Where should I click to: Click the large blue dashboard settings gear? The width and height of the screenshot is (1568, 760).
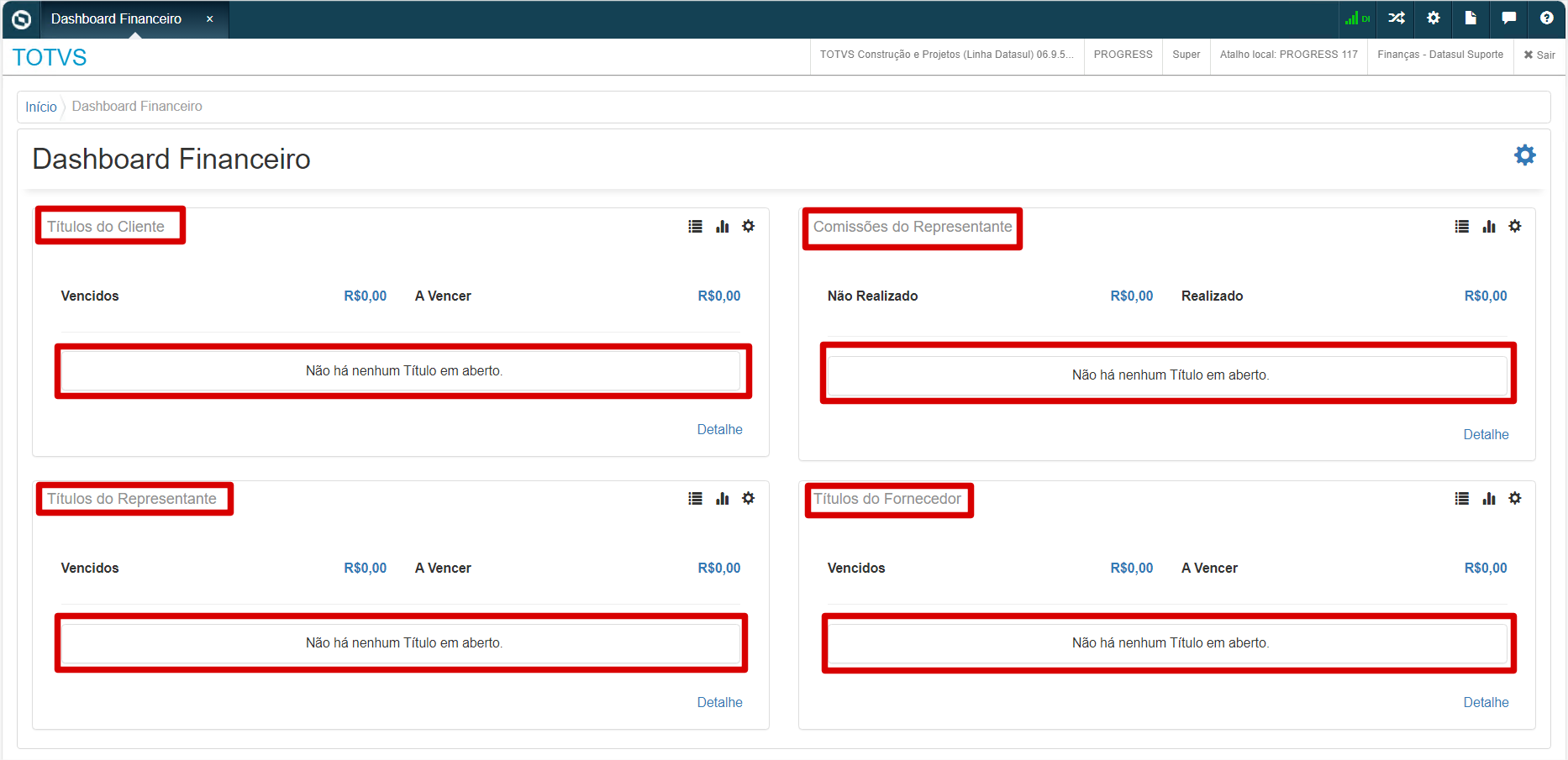coord(1524,155)
